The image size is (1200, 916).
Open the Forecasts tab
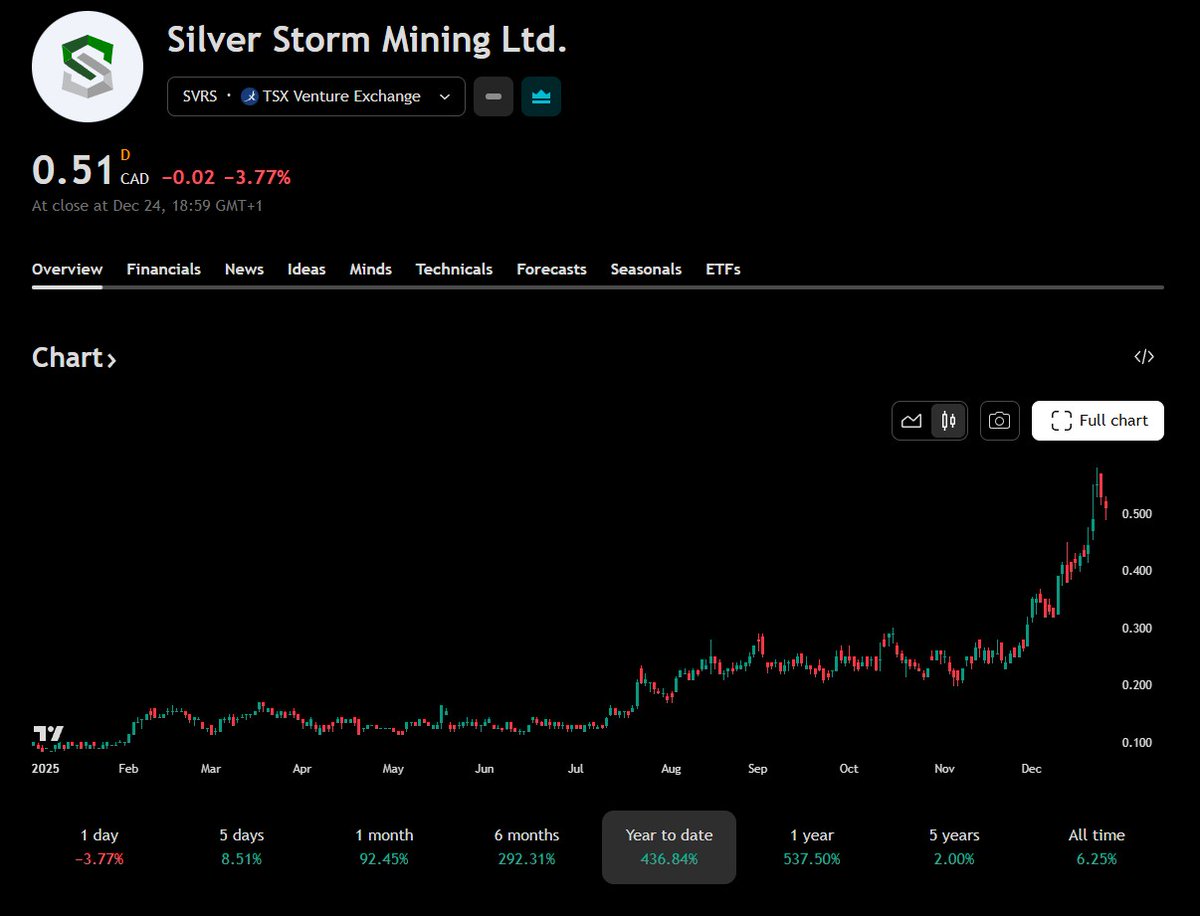pos(551,269)
